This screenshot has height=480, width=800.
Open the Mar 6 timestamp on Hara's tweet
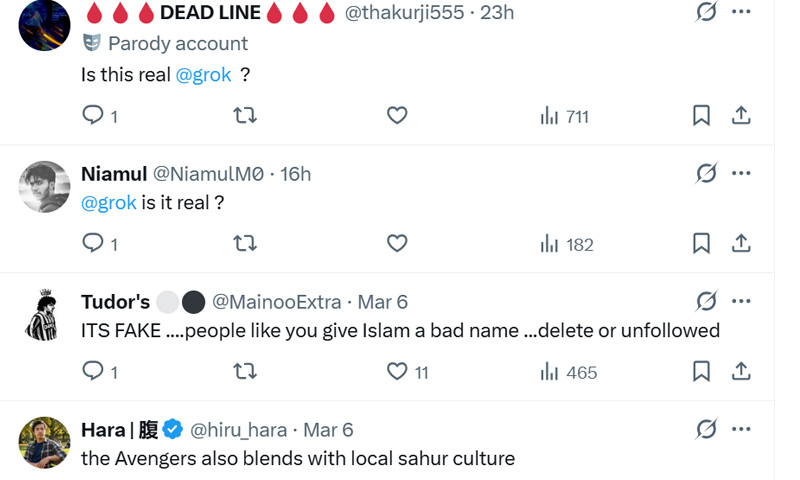[328, 430]
